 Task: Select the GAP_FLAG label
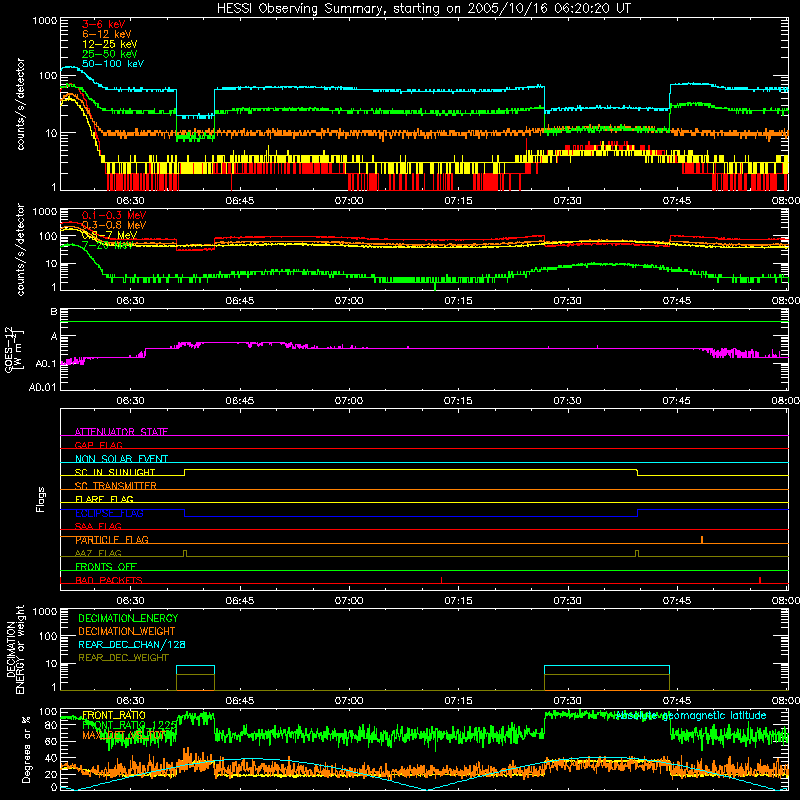(98, 445)
